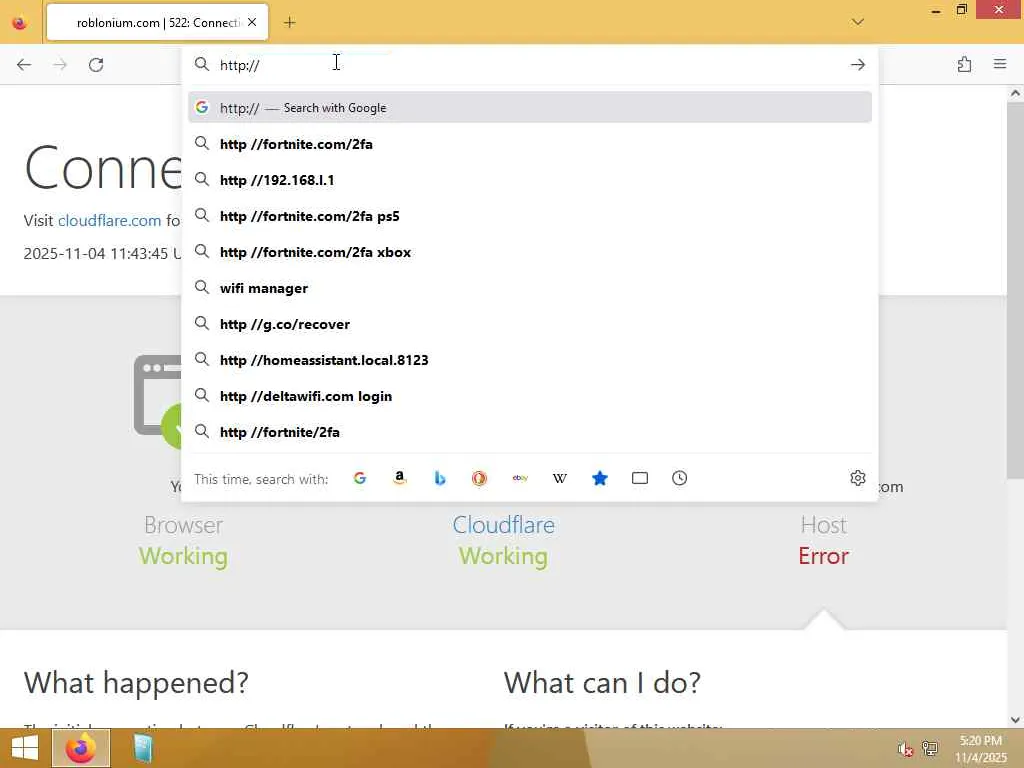
Task: Click the Go arrow in address bar
Action: coord(857,65)
